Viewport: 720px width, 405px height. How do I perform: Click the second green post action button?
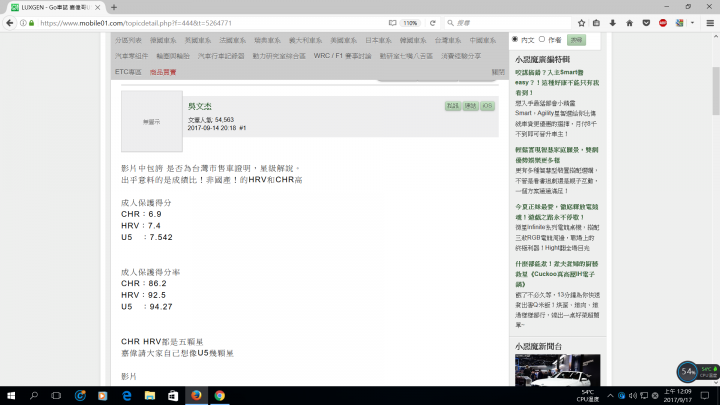pyautogui.click(x=470, y=106)
